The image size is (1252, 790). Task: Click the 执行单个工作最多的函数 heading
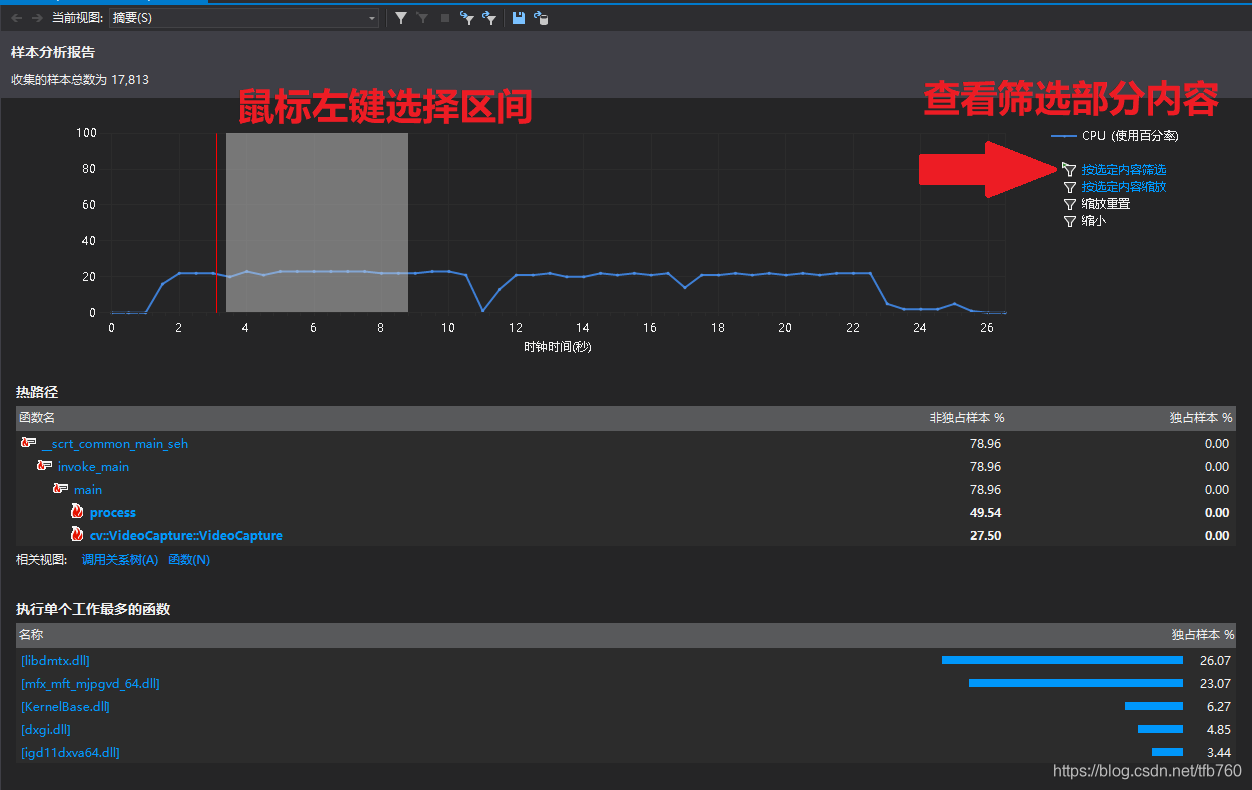(93, 609)
